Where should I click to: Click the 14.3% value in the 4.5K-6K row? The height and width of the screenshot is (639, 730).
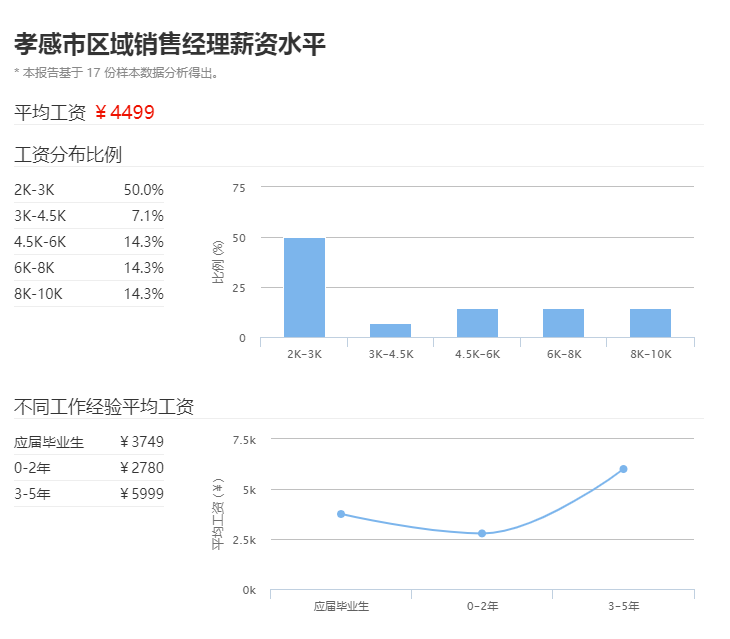tap(144, 242)
